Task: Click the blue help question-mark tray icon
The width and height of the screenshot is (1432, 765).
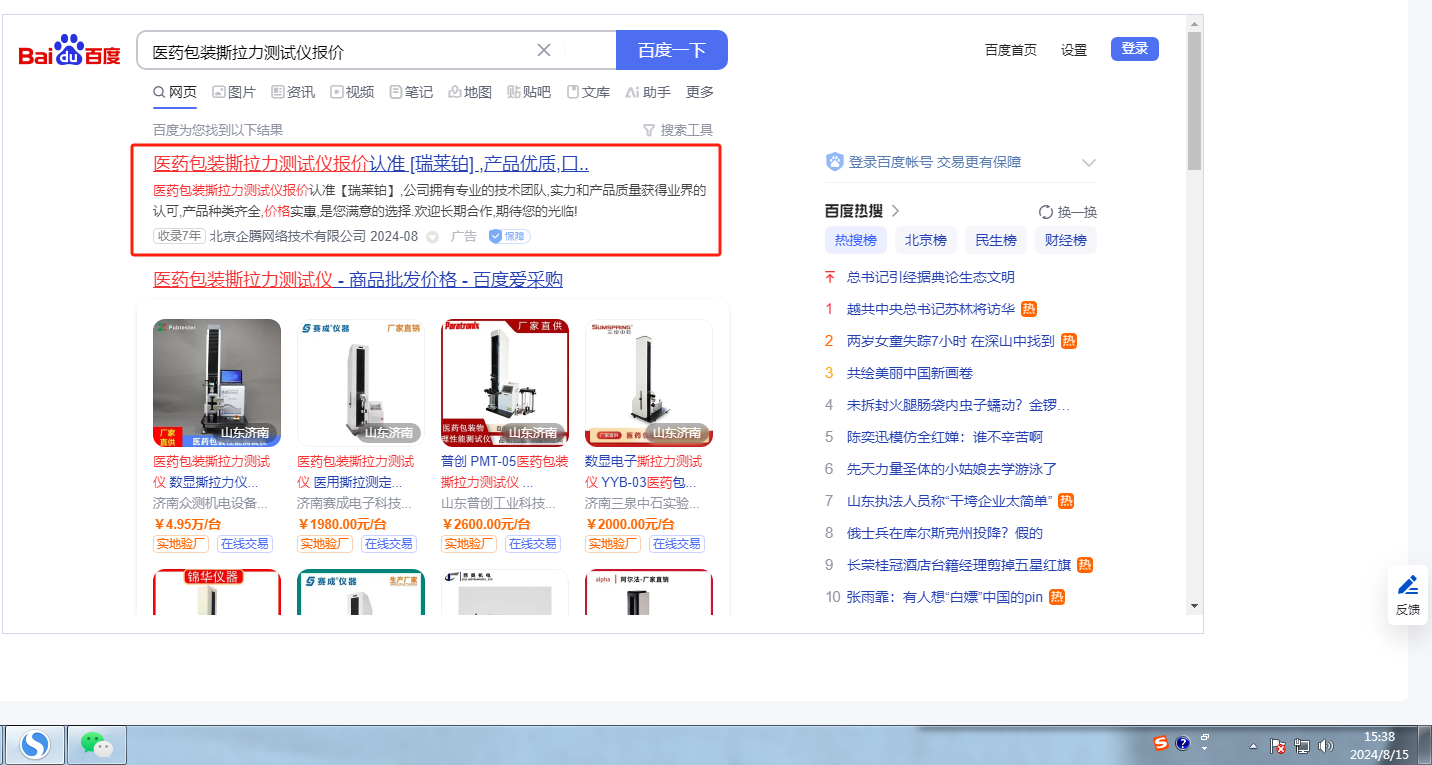Action: (1183, 743)
